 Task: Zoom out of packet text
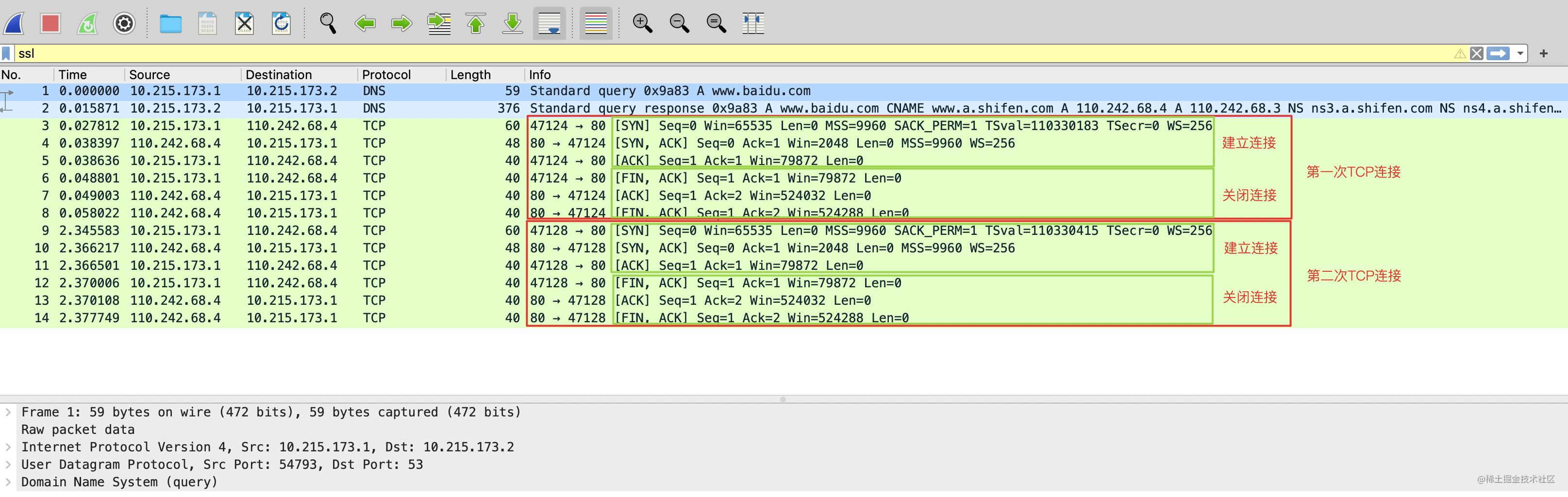tap(679, 24)
